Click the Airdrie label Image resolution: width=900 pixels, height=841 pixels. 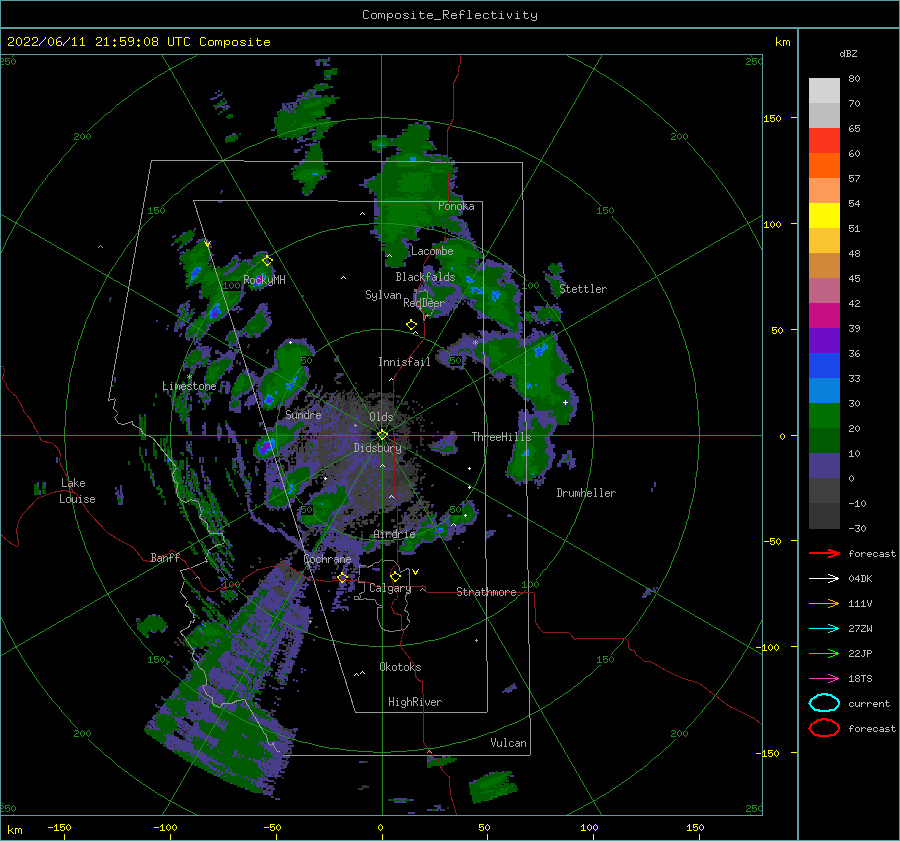[x=394, y=534]
